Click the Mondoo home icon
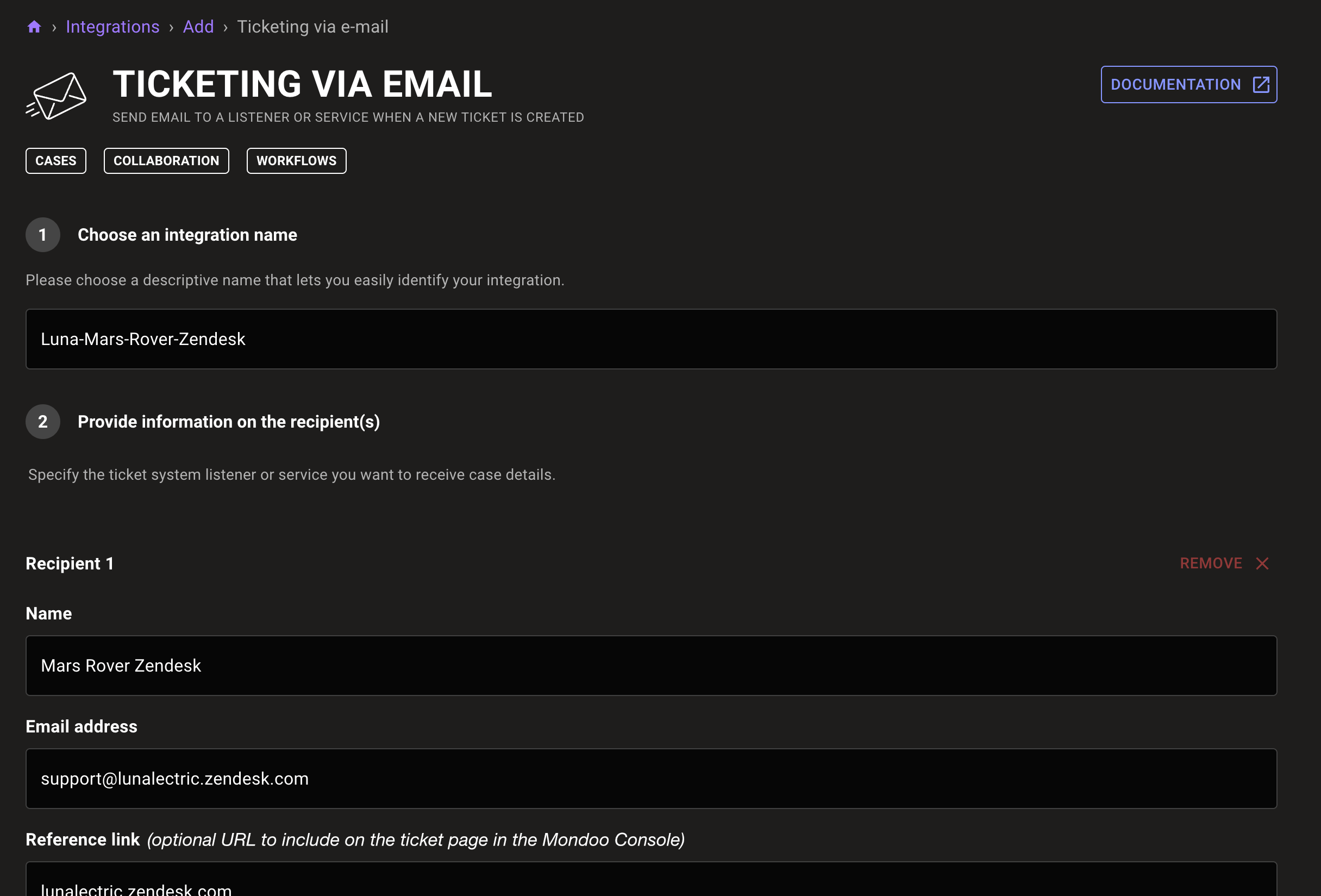The width and height of the screenshot is (1321, 896). tap(33, 26)
